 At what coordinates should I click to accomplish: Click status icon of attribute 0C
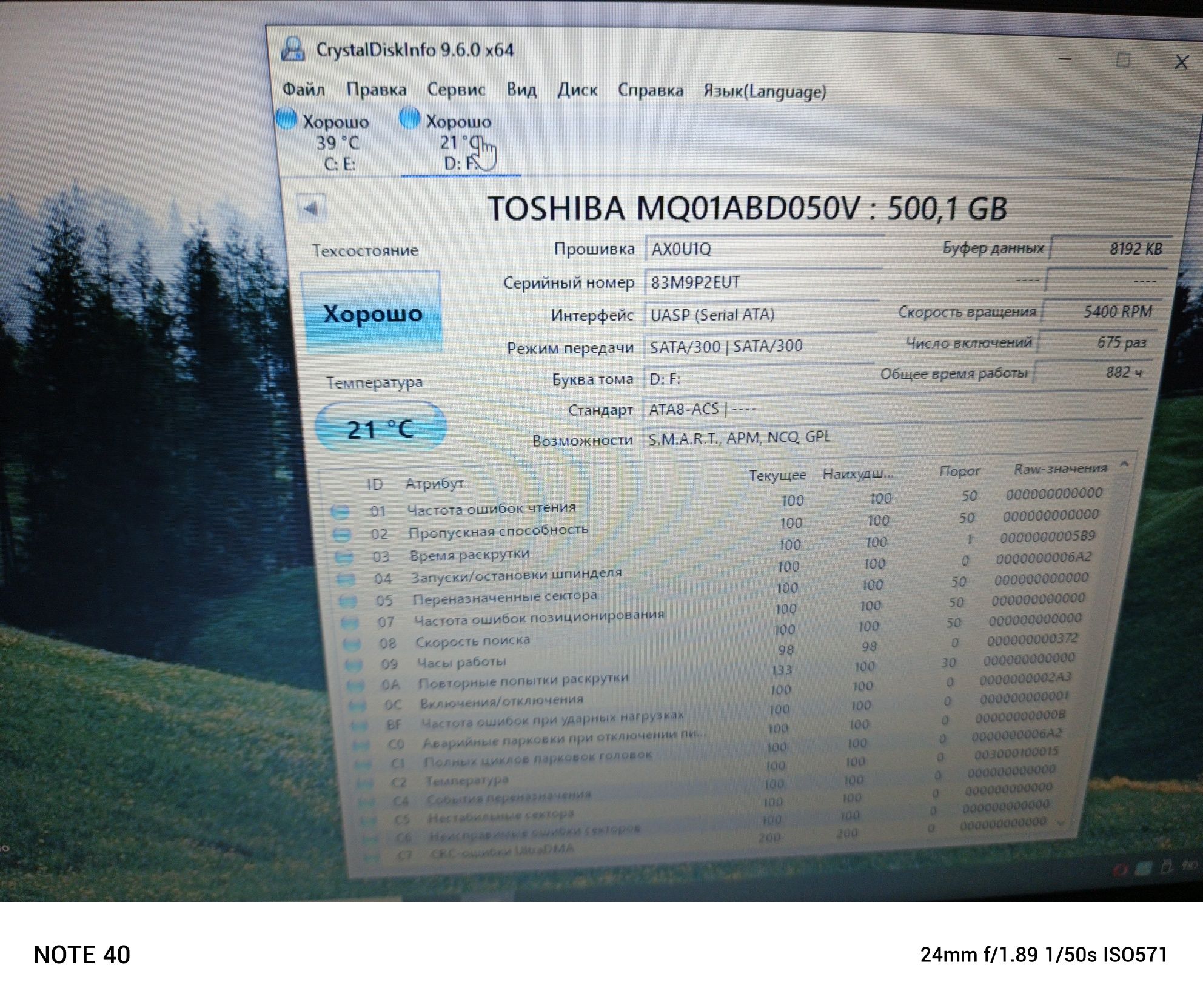click(x=358, y=706)
